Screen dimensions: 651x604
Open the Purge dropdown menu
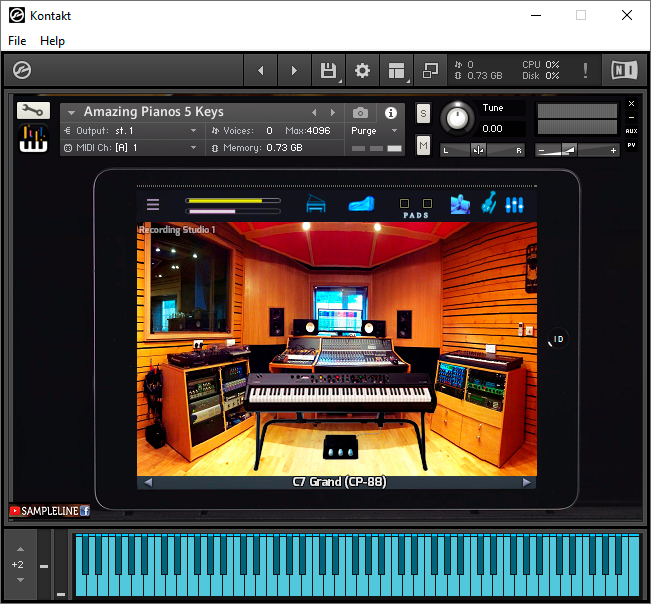pyautogui.click(x=374, y=131)
